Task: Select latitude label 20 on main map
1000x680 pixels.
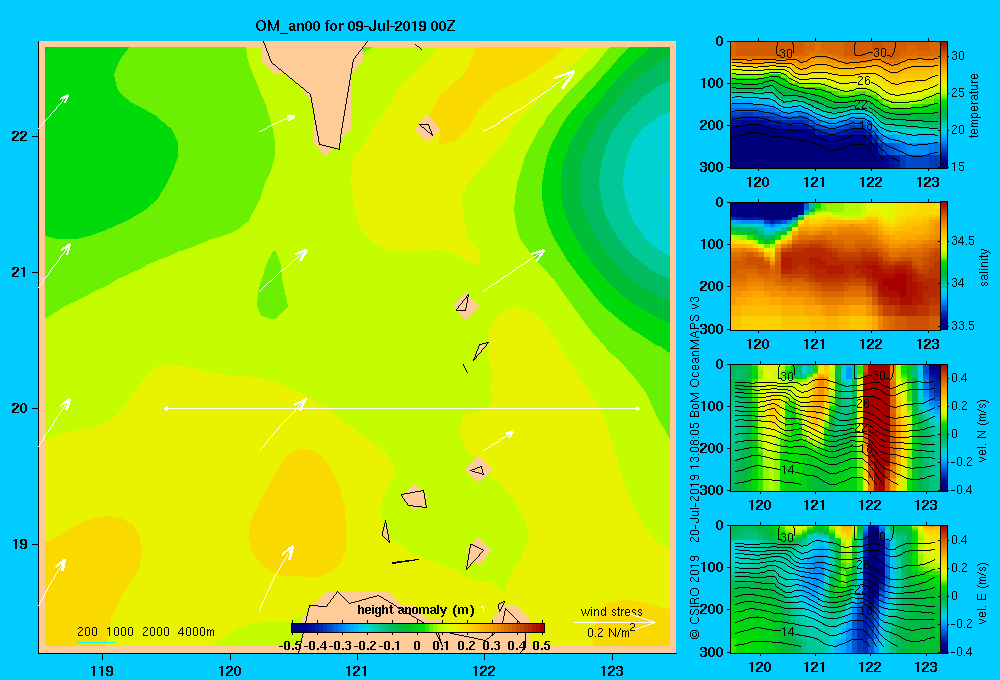Action: click(x=19, y=408)
